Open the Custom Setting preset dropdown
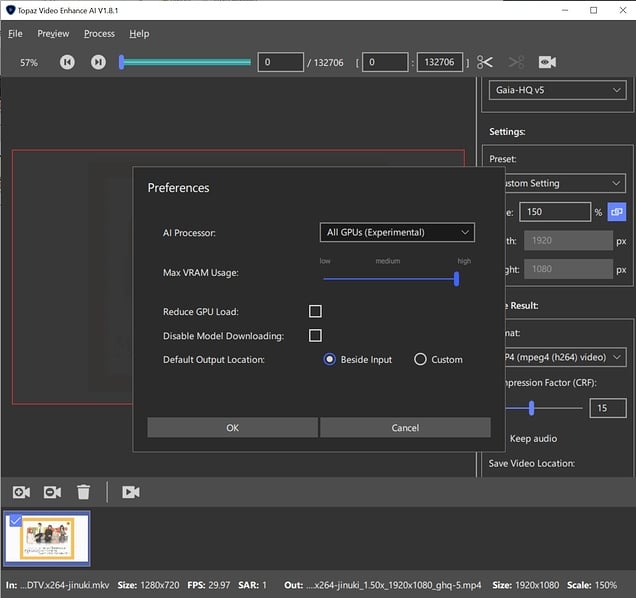The width and height of the screenshot is (636, 598). pyautogui.click(x=560, y=183)
